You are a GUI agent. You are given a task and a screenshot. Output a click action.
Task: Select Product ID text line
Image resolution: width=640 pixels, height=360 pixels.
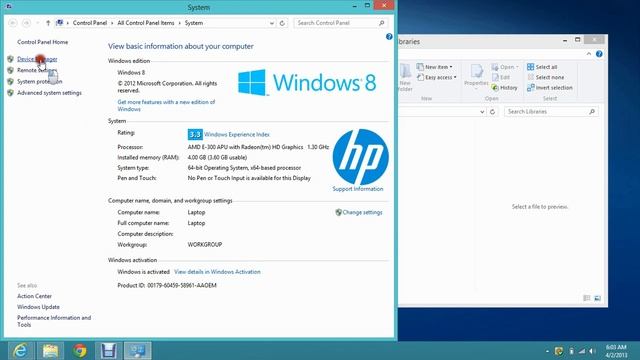click(167, 285)
